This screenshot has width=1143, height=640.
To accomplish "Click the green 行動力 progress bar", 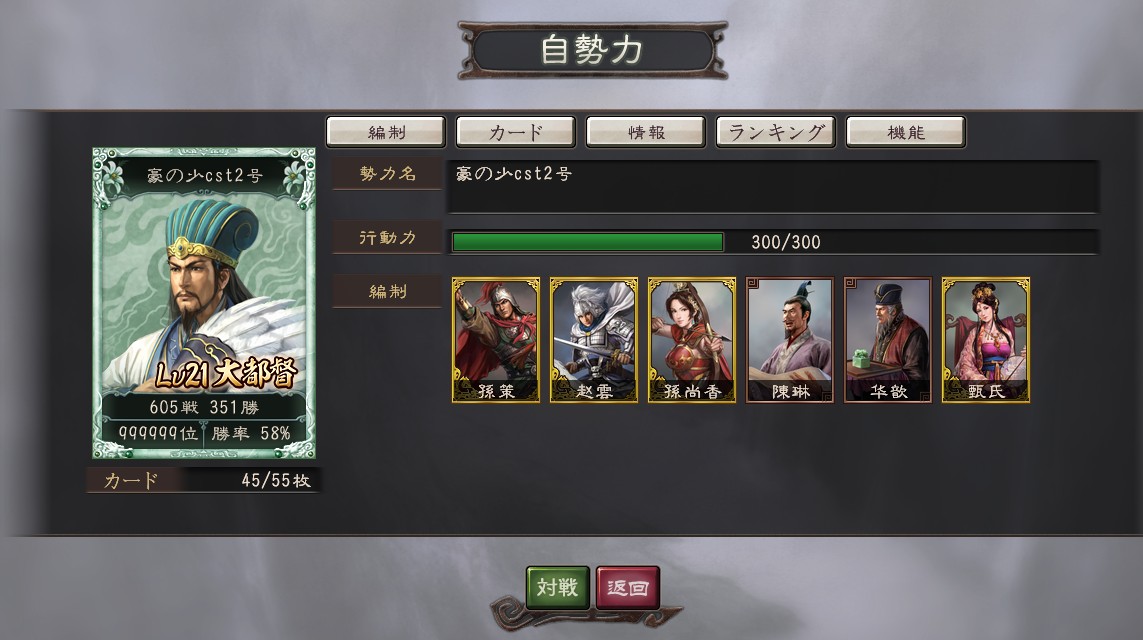I will pos(588,242).
